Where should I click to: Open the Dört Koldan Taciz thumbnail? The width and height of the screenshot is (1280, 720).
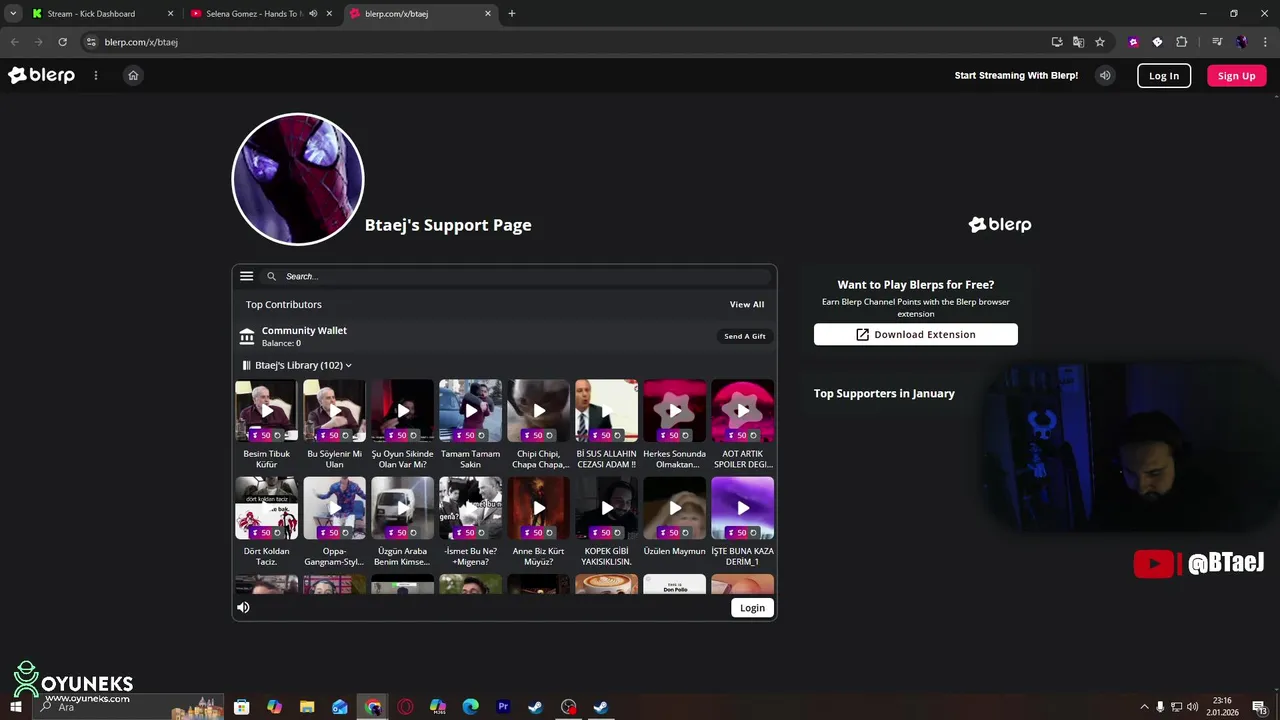(266, 508)
